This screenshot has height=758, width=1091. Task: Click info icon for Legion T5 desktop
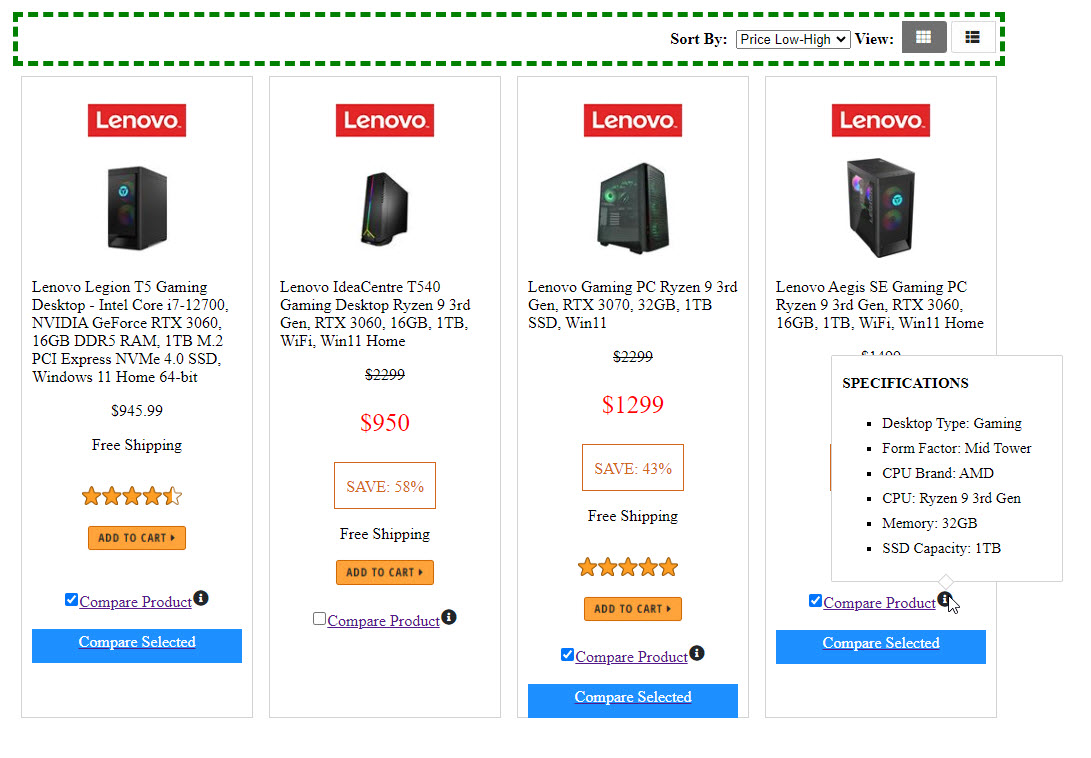coord(201,598)
